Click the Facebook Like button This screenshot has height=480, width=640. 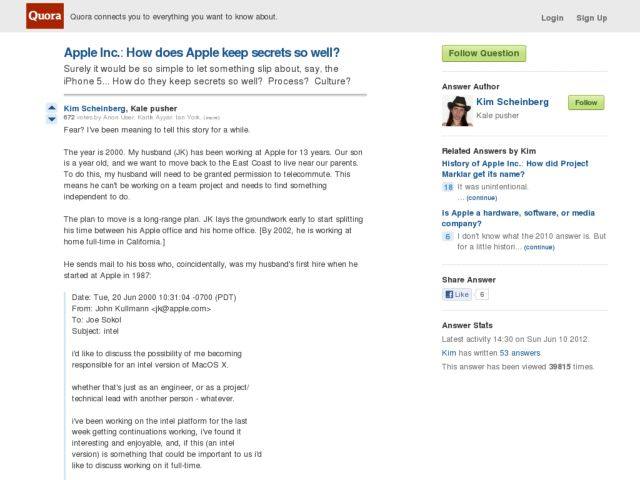pos(456,295)
